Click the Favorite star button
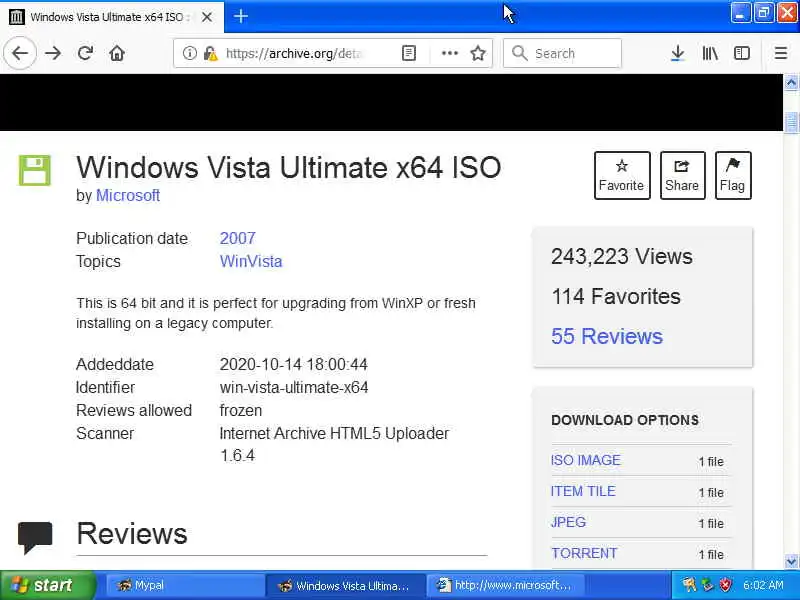Screen dimensions: 800x600 pos(622,176)
